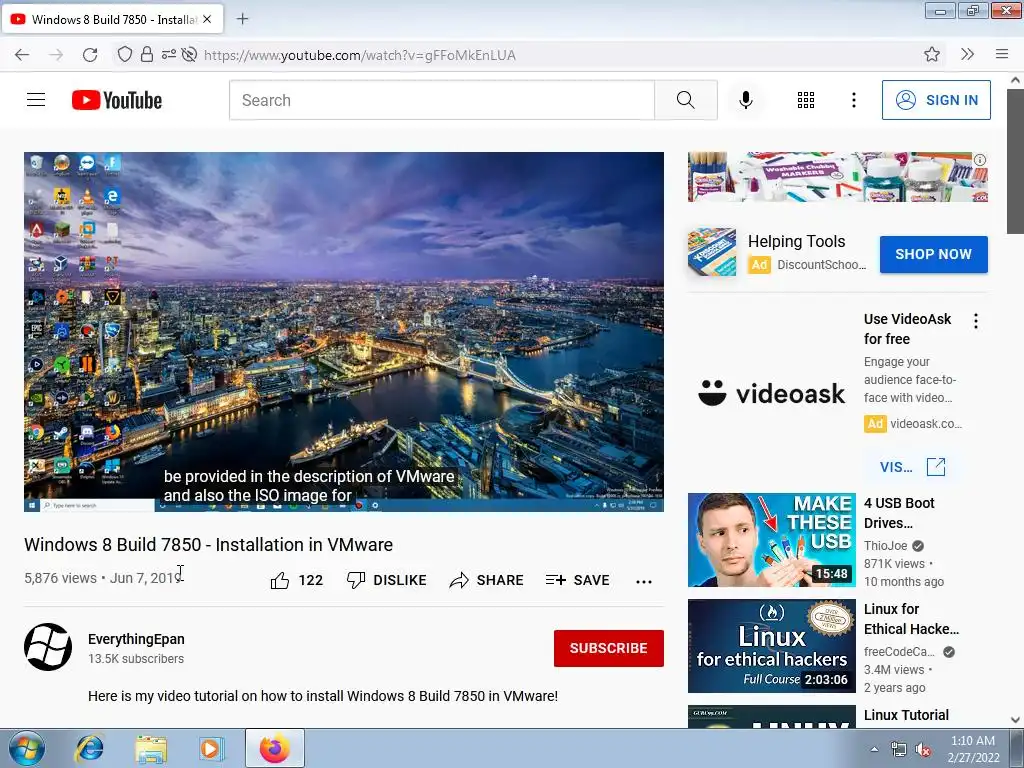Click the videoask ad logo

pyautogui.click(x=771, y=393)
